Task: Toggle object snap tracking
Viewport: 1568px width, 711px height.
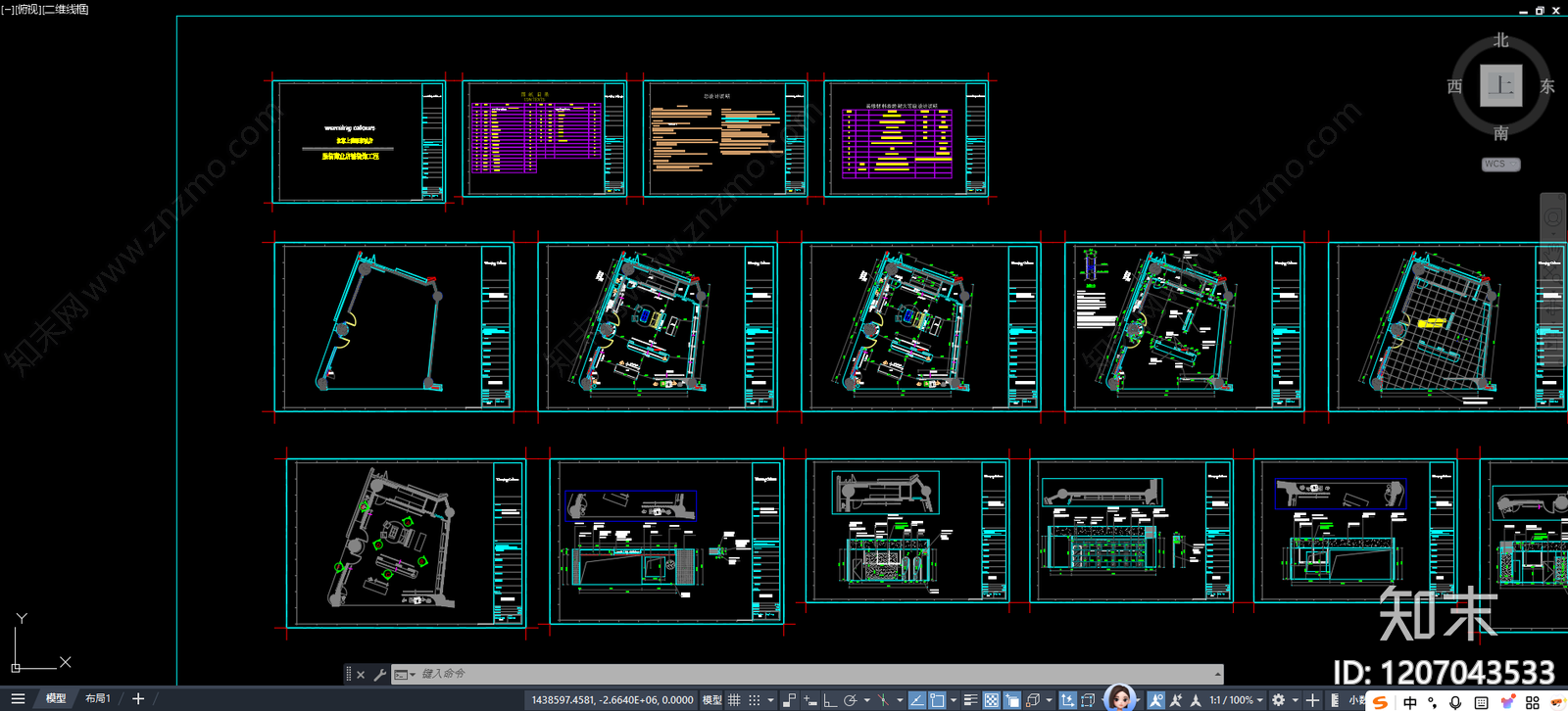Action: tap(917, 700)
